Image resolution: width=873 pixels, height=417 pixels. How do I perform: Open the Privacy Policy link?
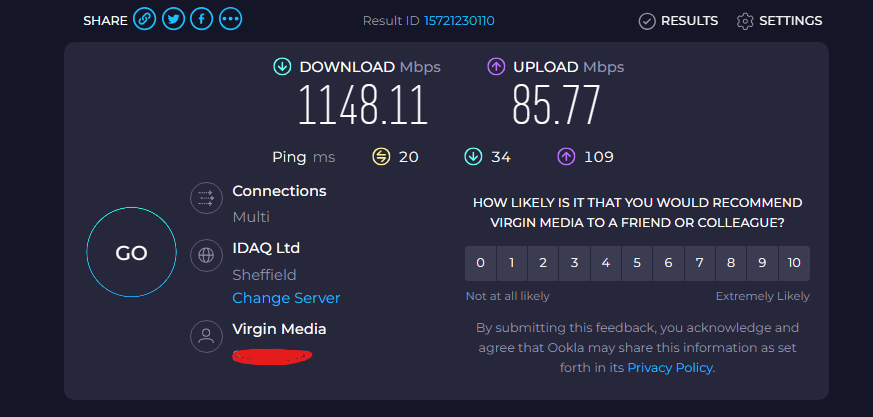[x=670, y=367]
